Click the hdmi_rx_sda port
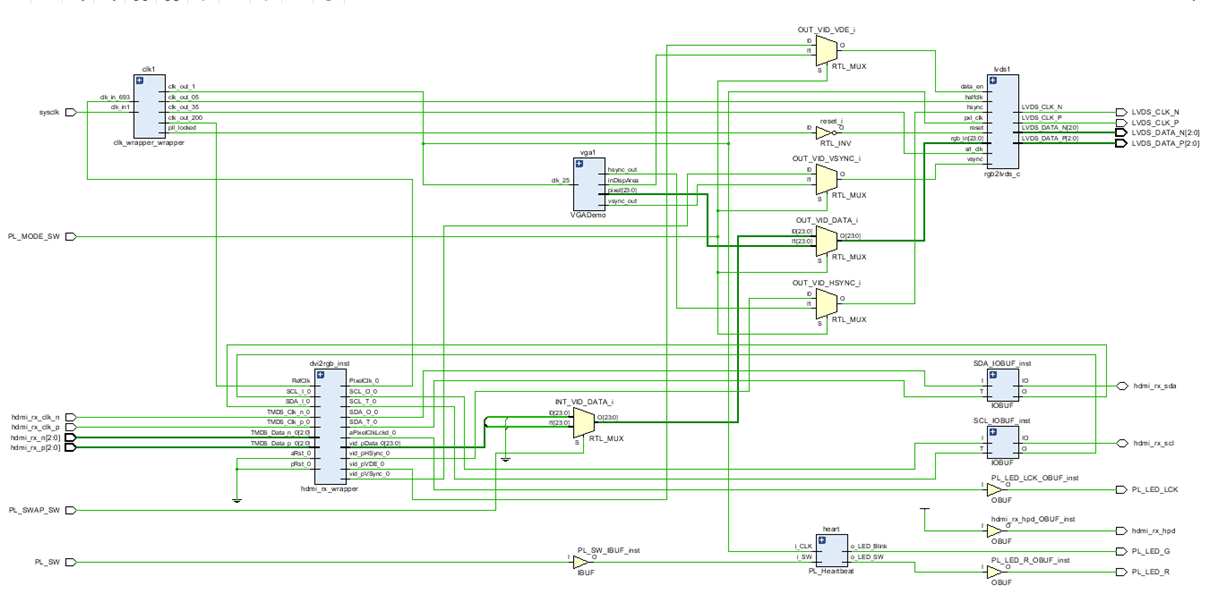 (x=1121, y=385)
